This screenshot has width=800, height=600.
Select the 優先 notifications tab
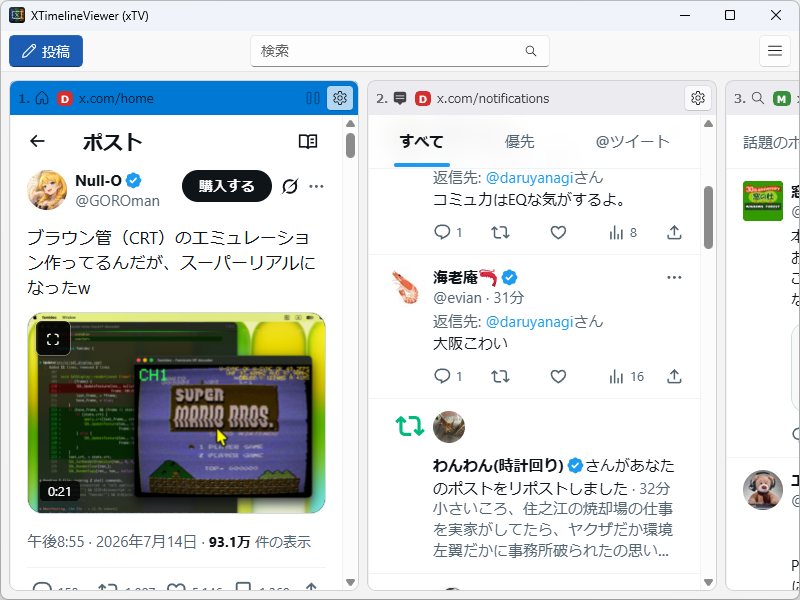519,141
